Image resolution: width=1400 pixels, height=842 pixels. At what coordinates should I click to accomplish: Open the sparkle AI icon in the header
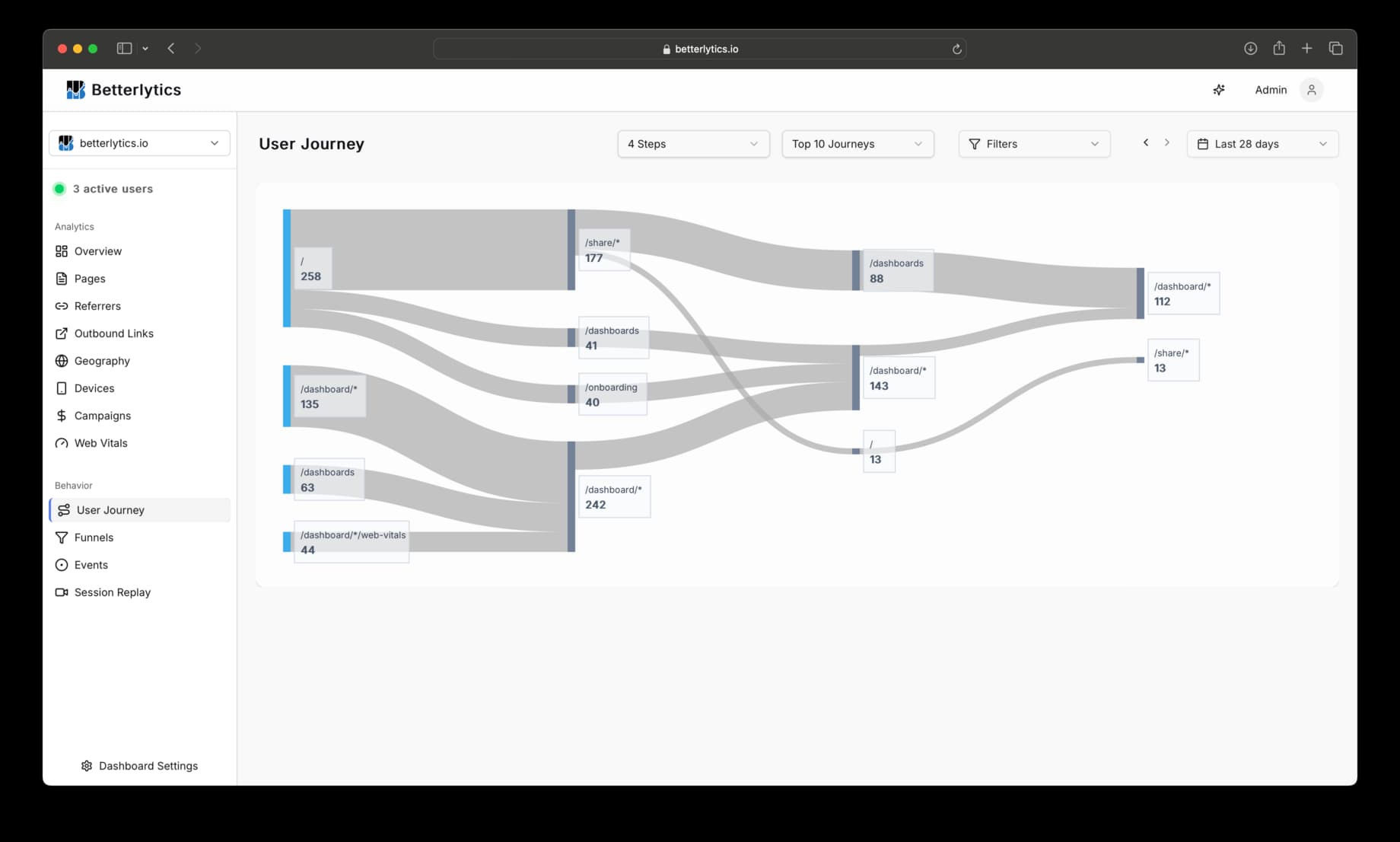pyautogui.click(x=1218, y=89)
